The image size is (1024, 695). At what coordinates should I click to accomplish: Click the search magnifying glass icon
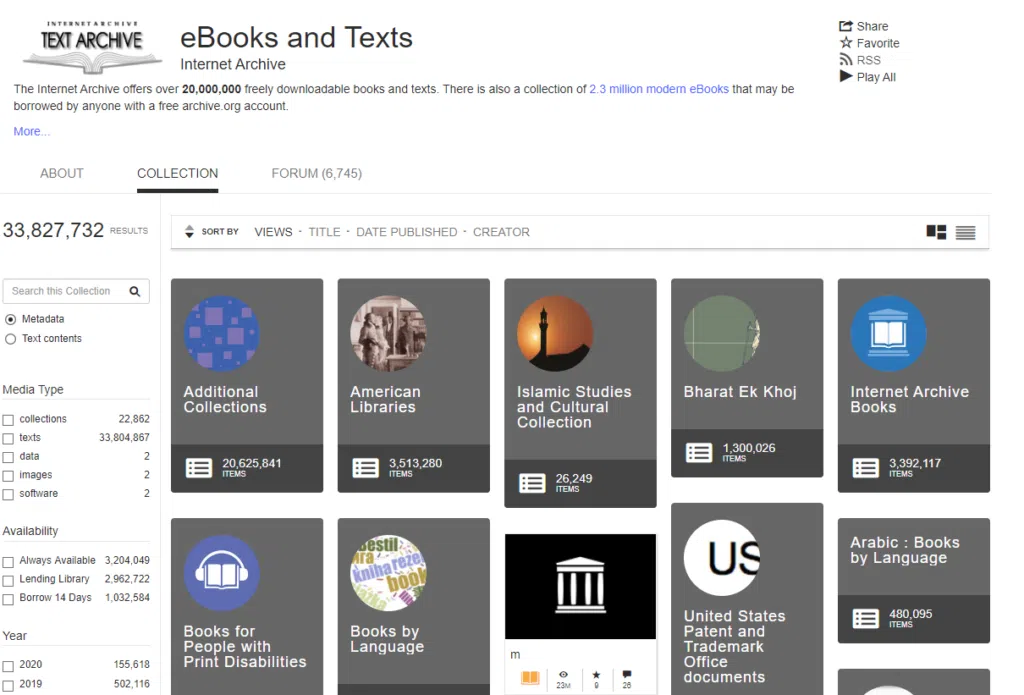135,291
